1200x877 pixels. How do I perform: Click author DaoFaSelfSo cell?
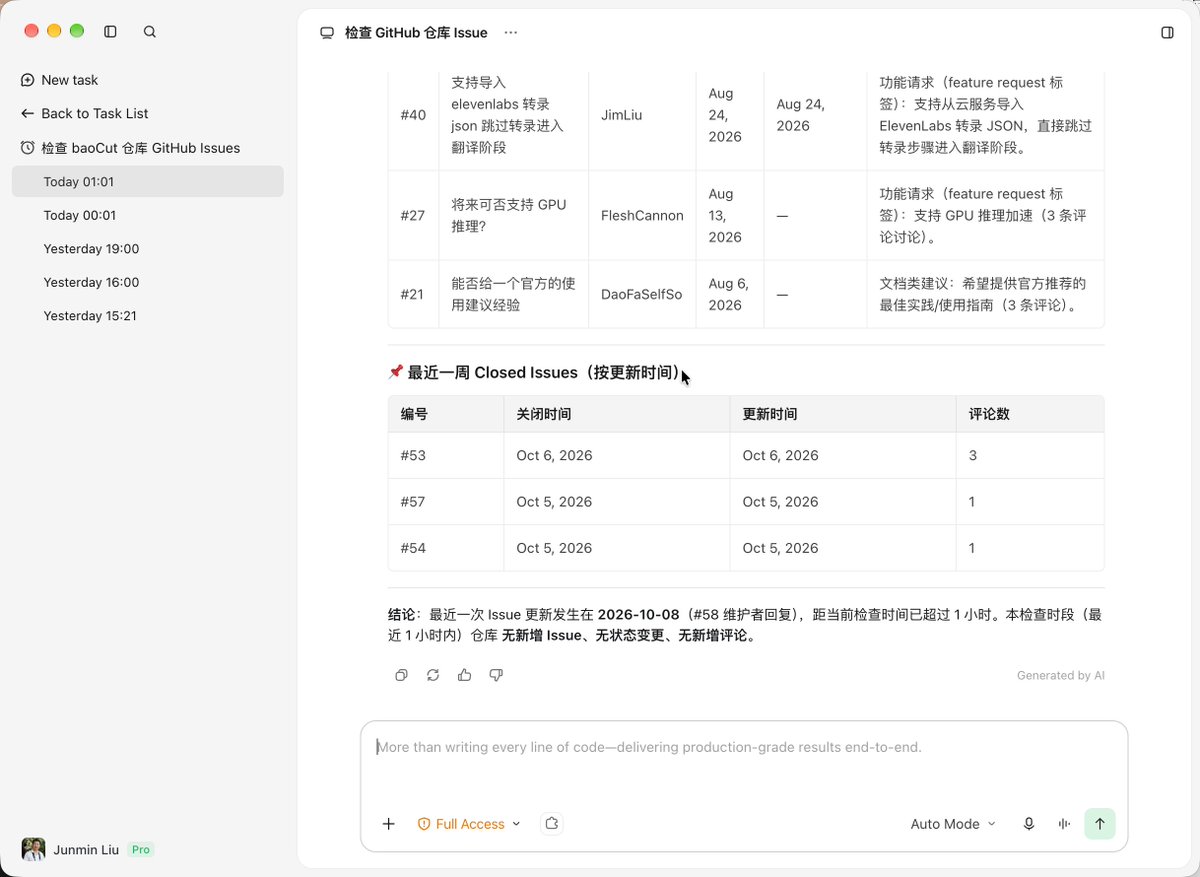pos(641,294)
